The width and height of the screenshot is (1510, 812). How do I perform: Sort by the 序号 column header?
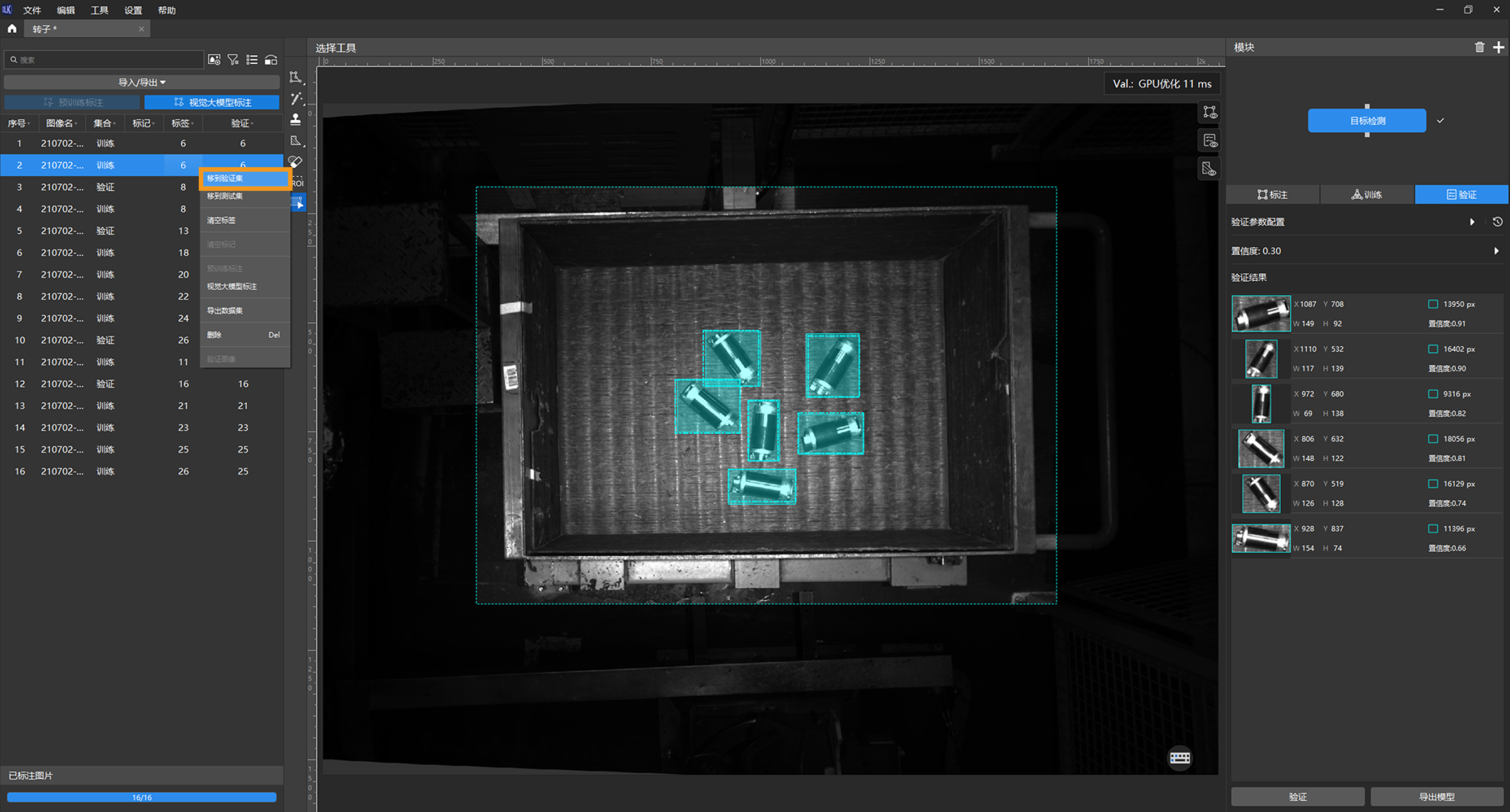[x=19, y=123]
